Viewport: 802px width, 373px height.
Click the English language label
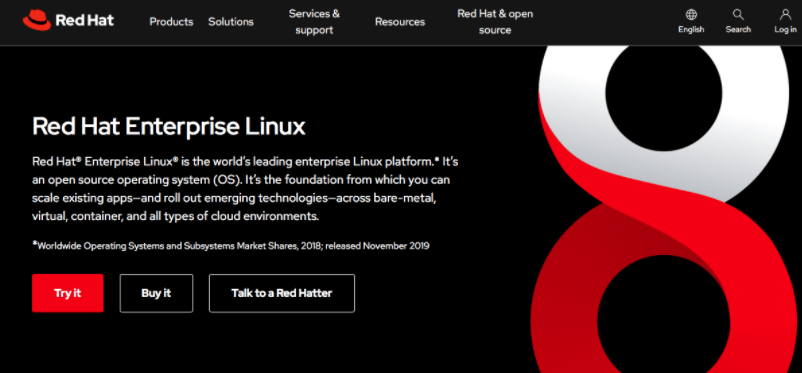[691, 30]
